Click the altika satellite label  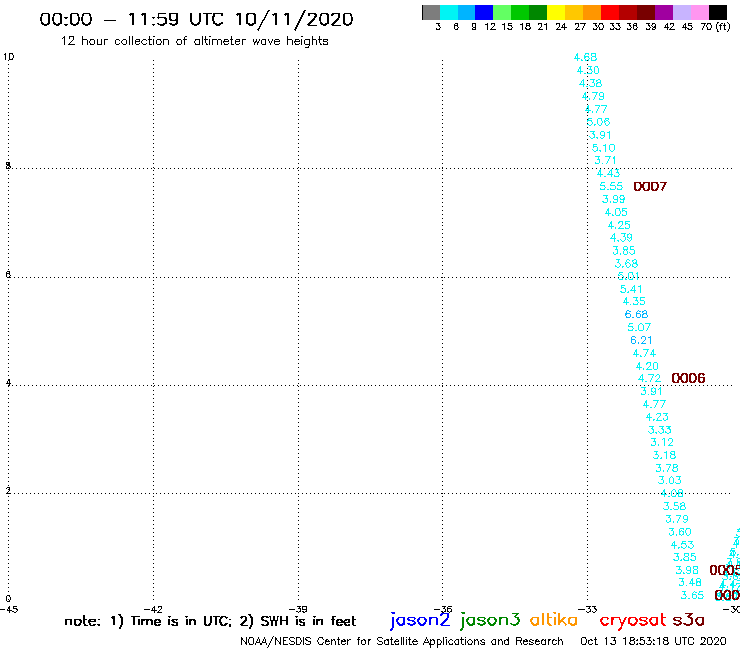point(554,620)
